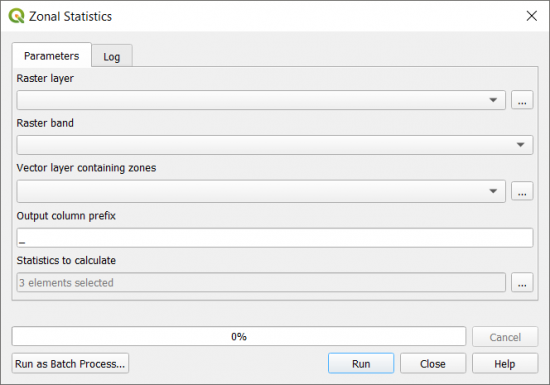
Task: Open Help for Zonal Statistics
Action: point(505,364)
